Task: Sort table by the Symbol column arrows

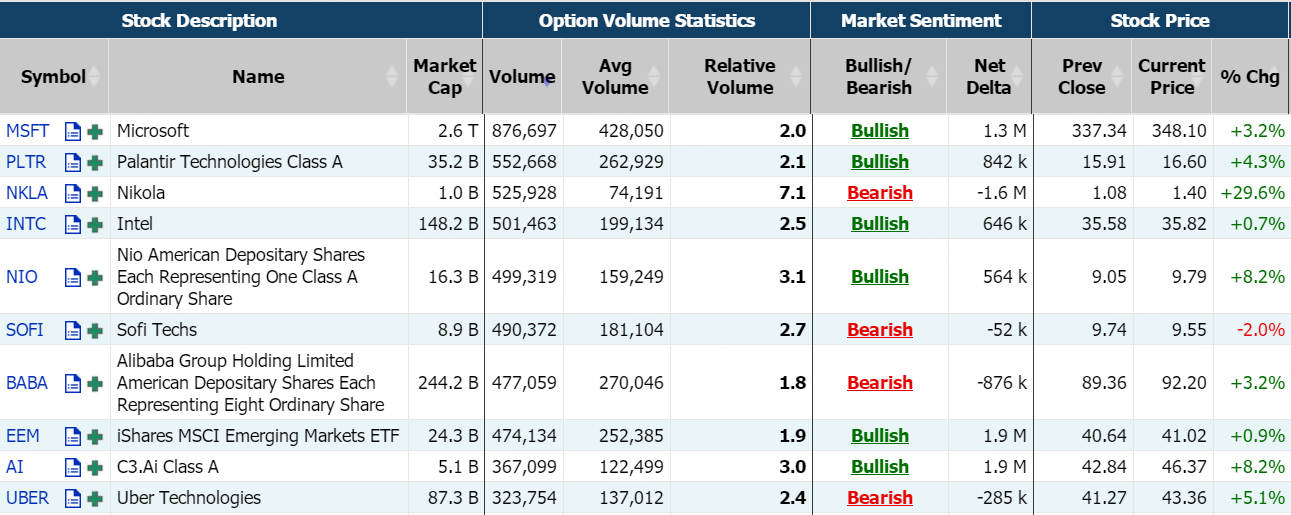Action: 95,77
